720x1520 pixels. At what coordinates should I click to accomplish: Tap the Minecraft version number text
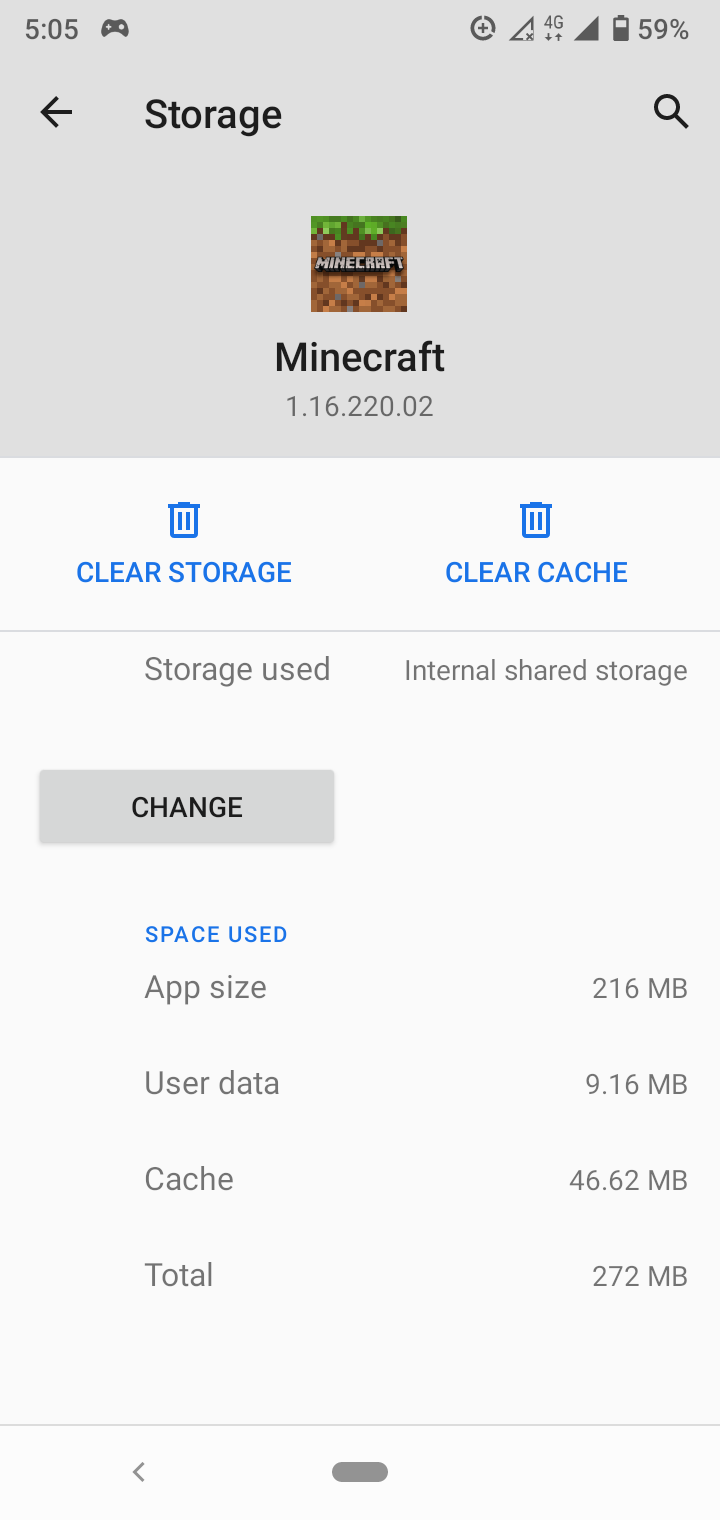click(359, 407)
